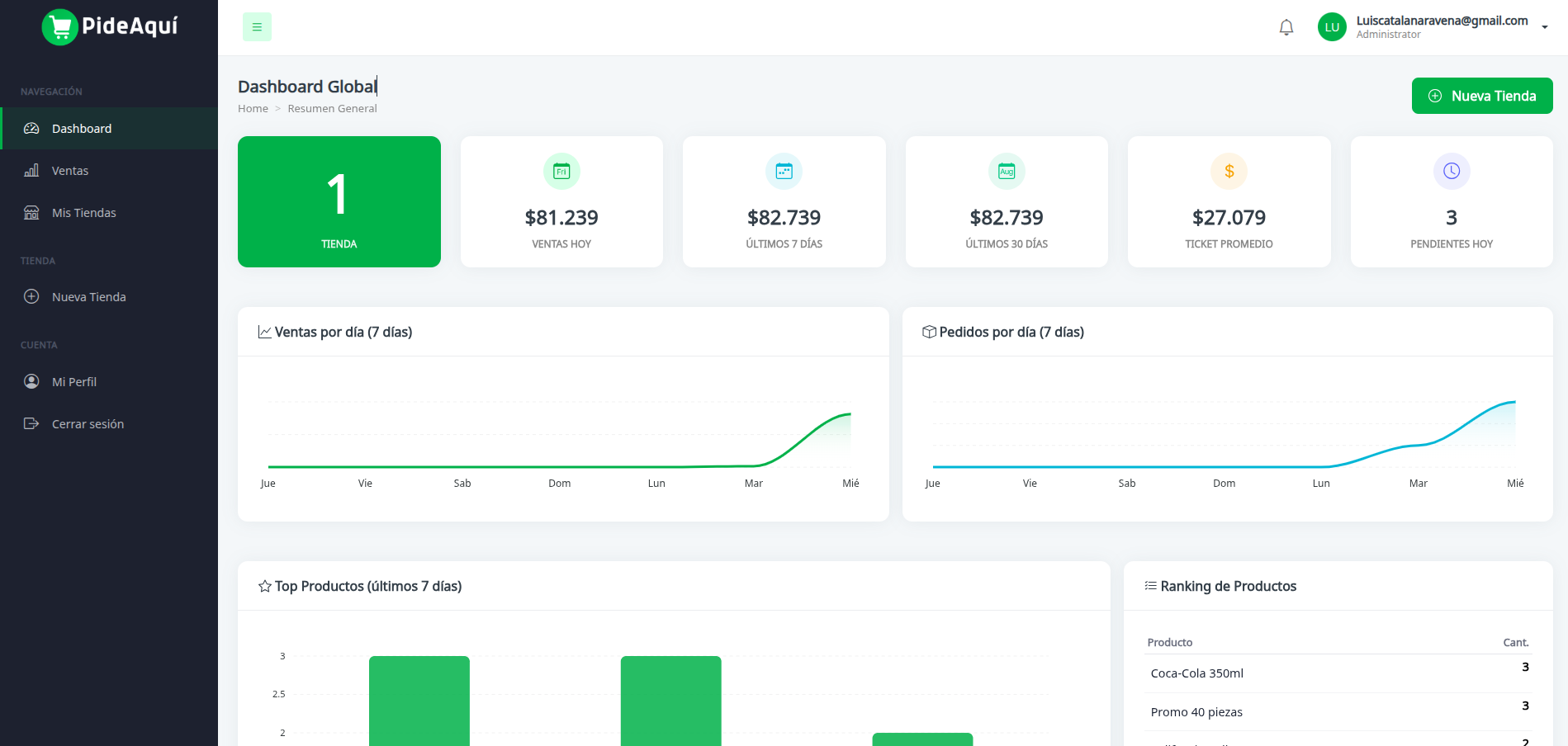Screen dimensions: 1568x746
Task: Click the Mis Tiendas shop icon
Action: click(31, 213)
